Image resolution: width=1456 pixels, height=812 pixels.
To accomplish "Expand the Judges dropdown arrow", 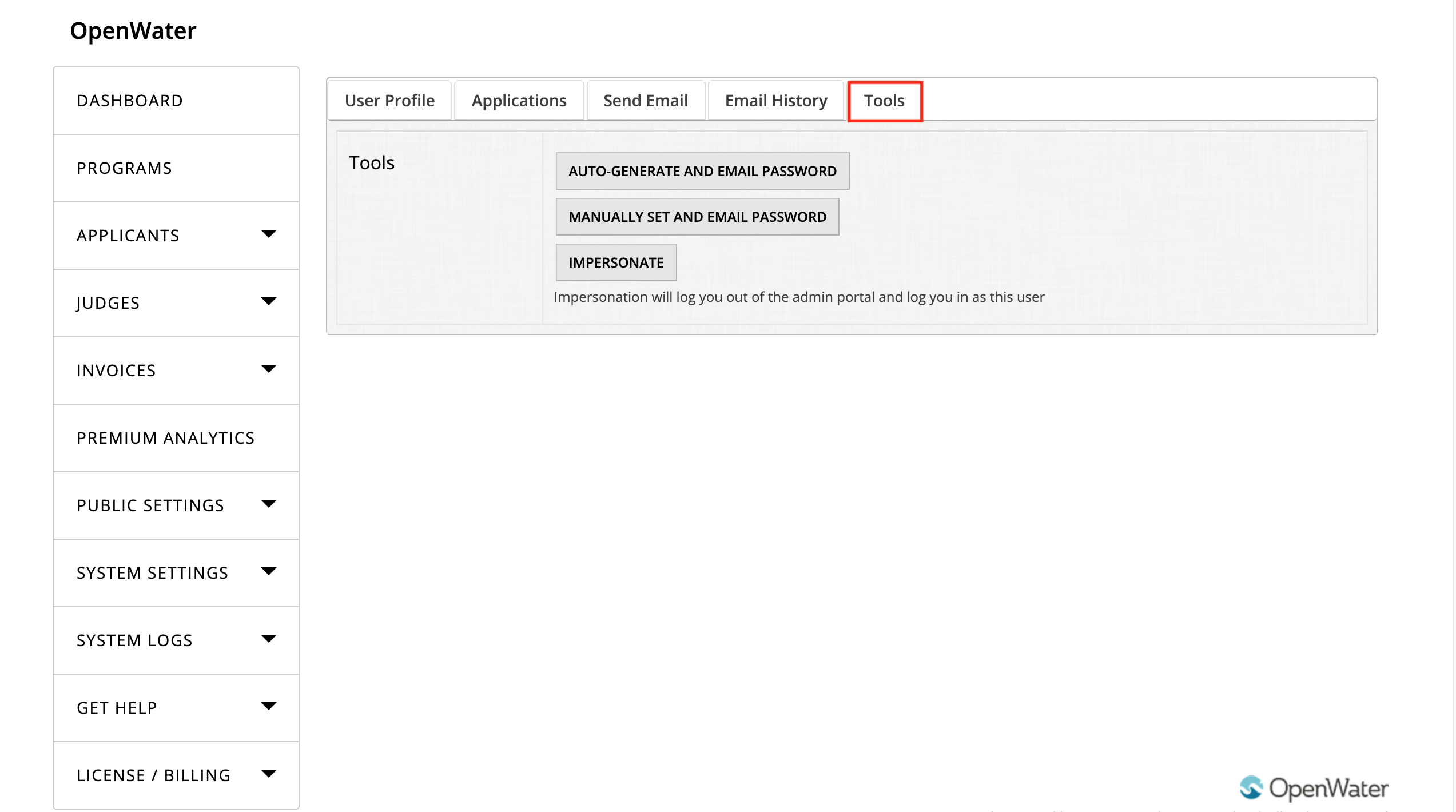I will (x=268, y=301).
